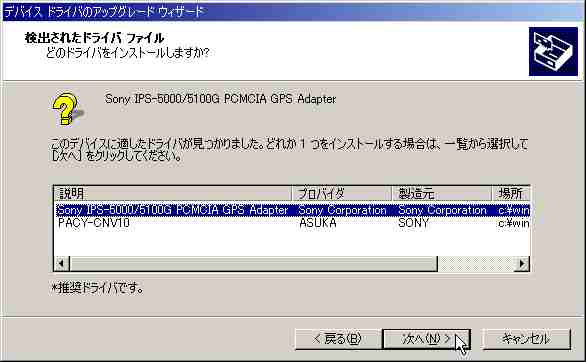
Task: Click the 説明 column header
Action: point(172,194)
